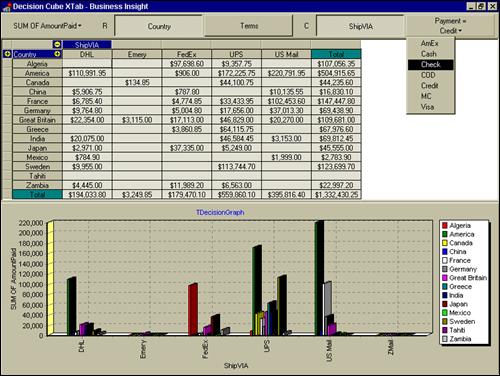Toggle the C column-totals button
This screenshot has height=376, width=500.
pos(306,26)
